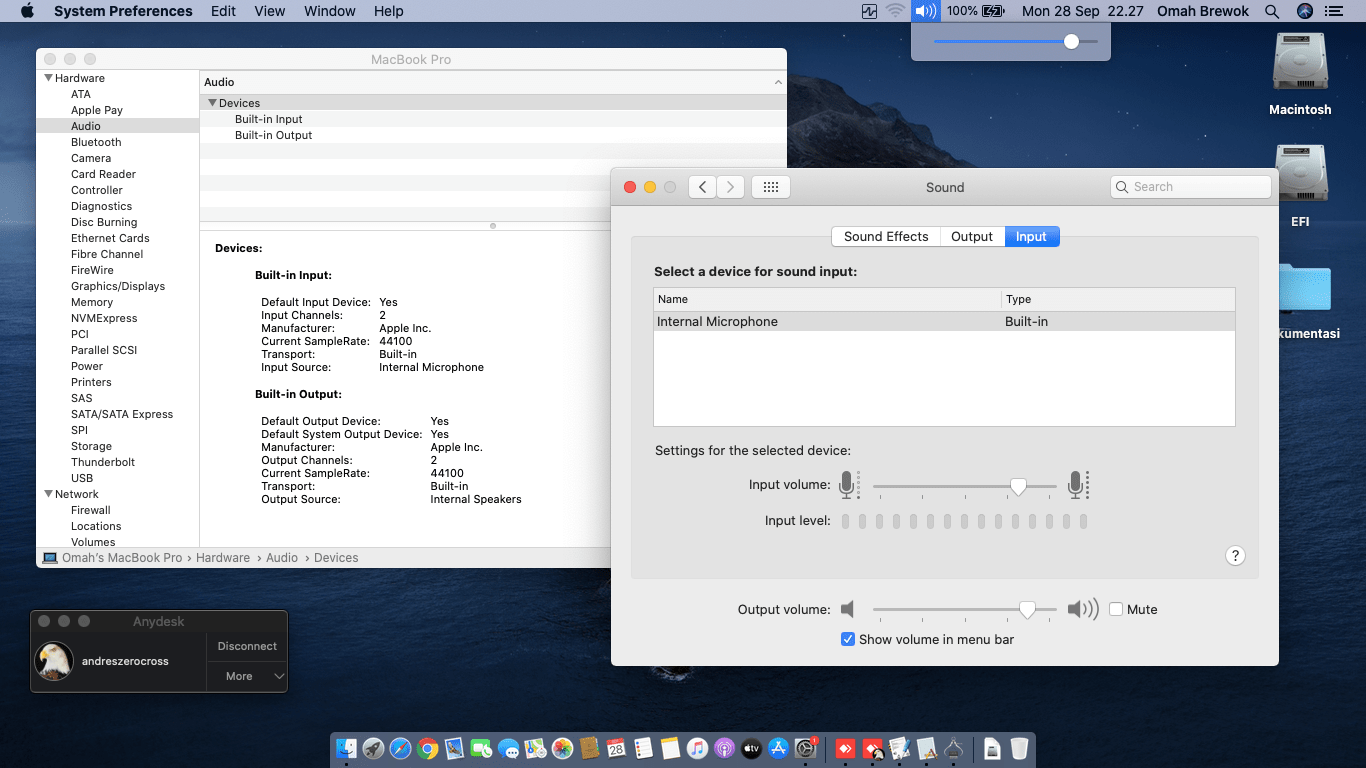Click the Search field in Sound window
Viewport: 1366px width, 768px height.
pos(1191,187)
